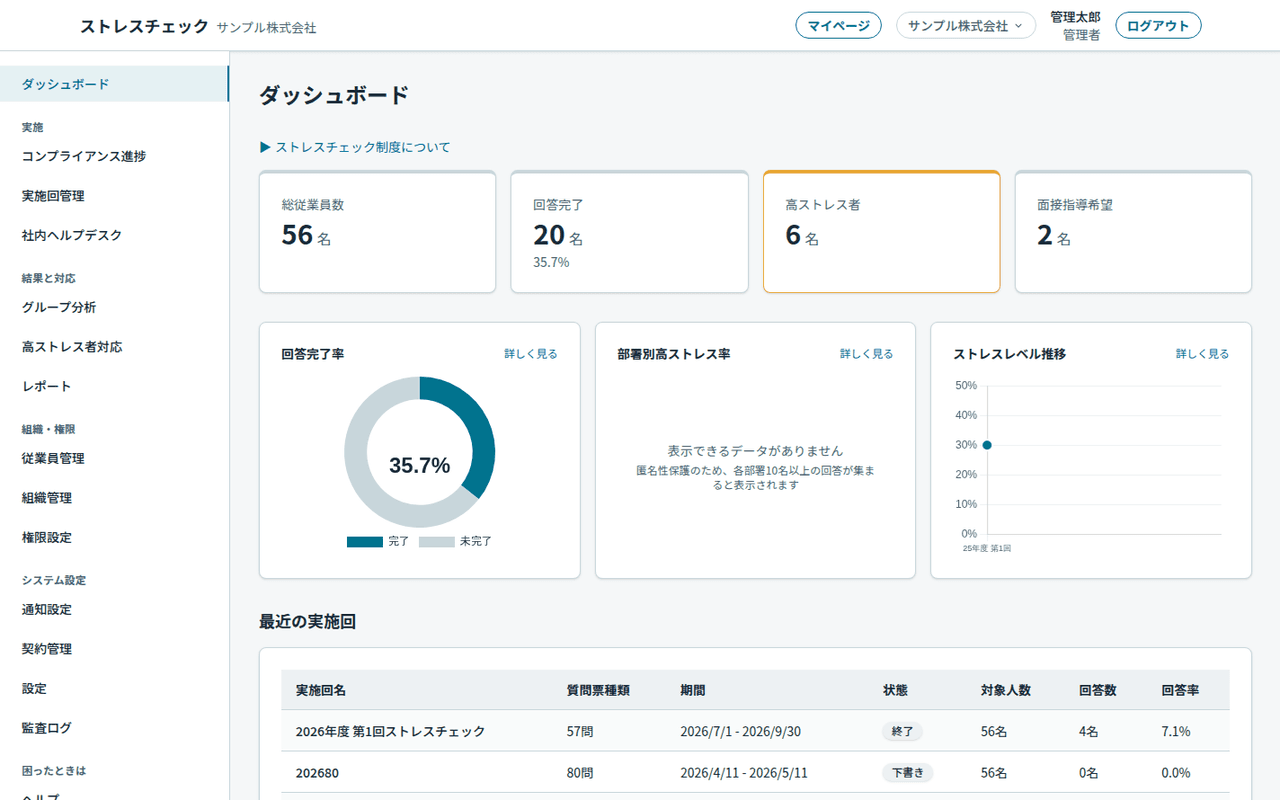Select 高ストレス者対応 sidebar item
The width and height of the screenshot is (1280, 800).
pos(114,347)
